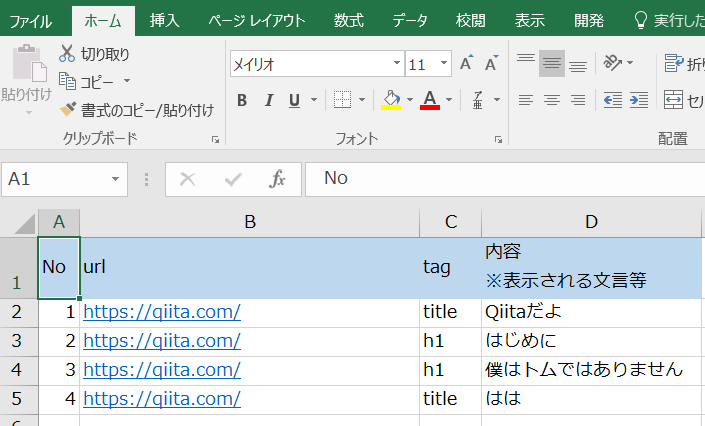This screenshot has width=705, height=426.
Task: Switch to the 開発 tab
Action: point(589,21)
